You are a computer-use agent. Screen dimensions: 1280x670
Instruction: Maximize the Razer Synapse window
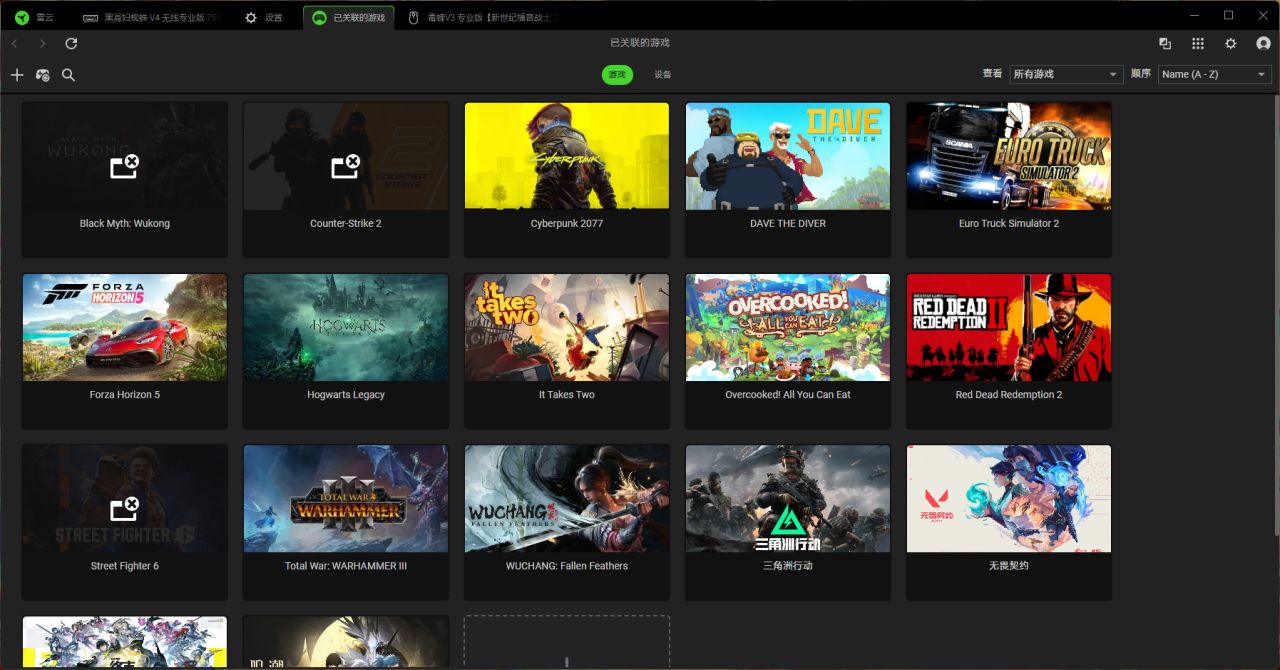click(x=1229, y=15)
